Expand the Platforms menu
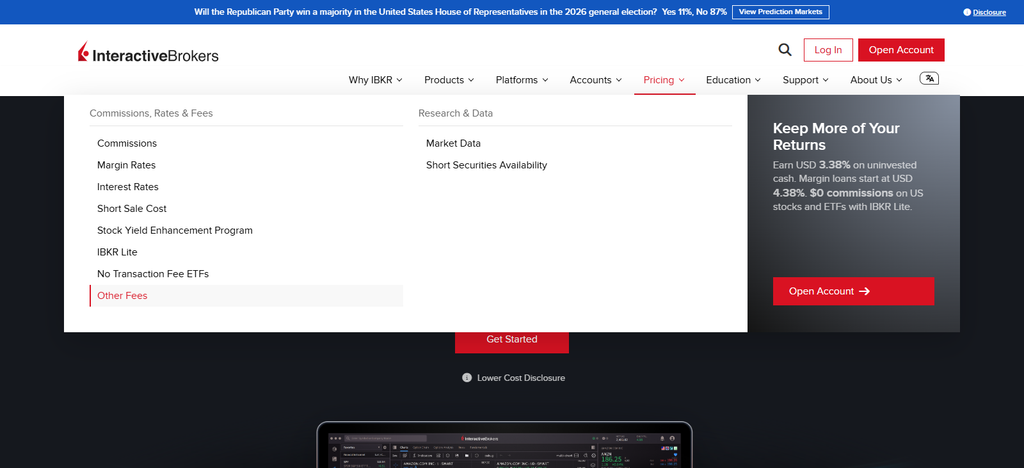The width and height of the screenshot is (1024, 468). point(522,80)
